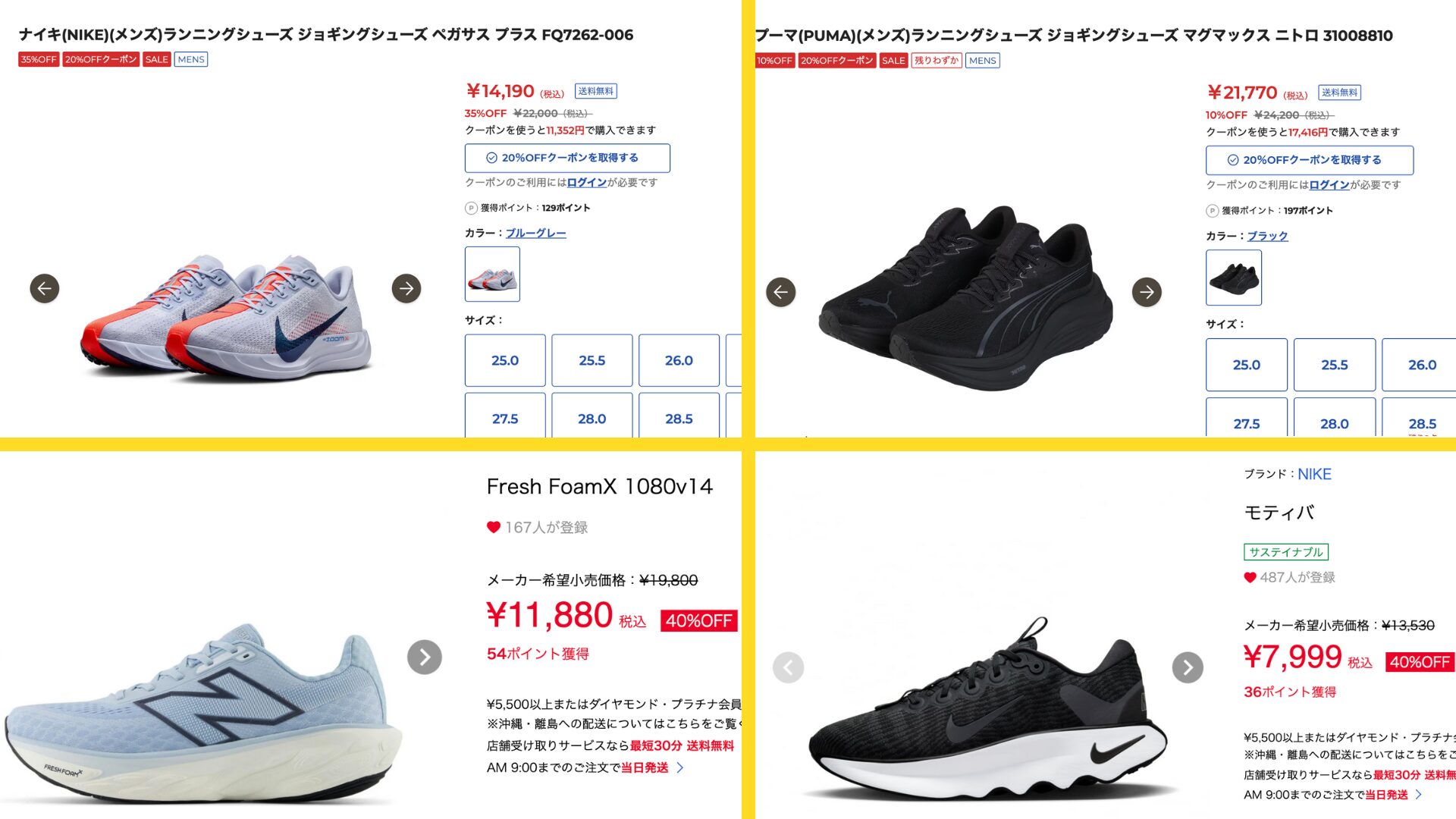Image resolution: width=1456 pixels, height=819 pixels.
Task: Get the 20%OFF coupon for Nike Pegasus
Action: (567, 158)
